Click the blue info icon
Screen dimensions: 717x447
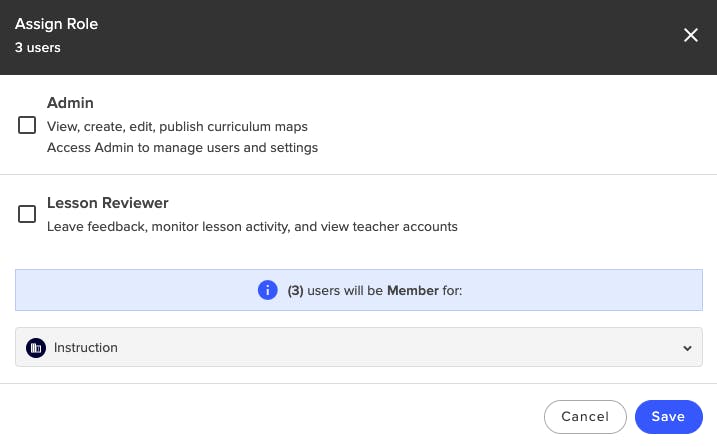pos(267,290)
